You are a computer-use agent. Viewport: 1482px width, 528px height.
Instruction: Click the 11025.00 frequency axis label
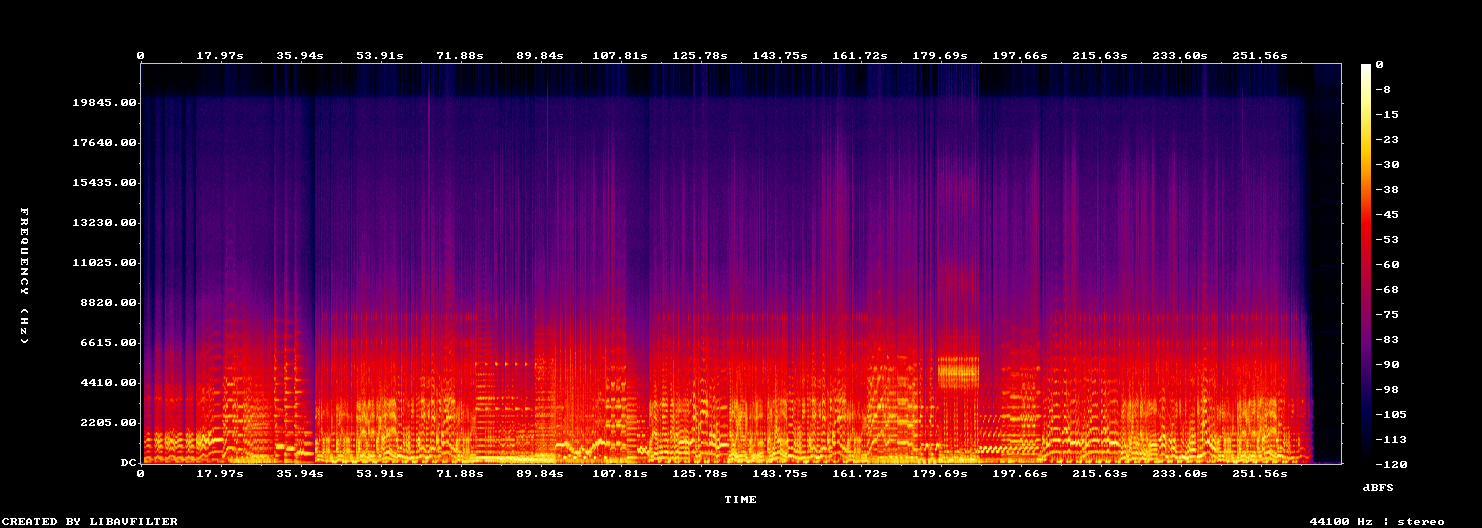(104, 263)
